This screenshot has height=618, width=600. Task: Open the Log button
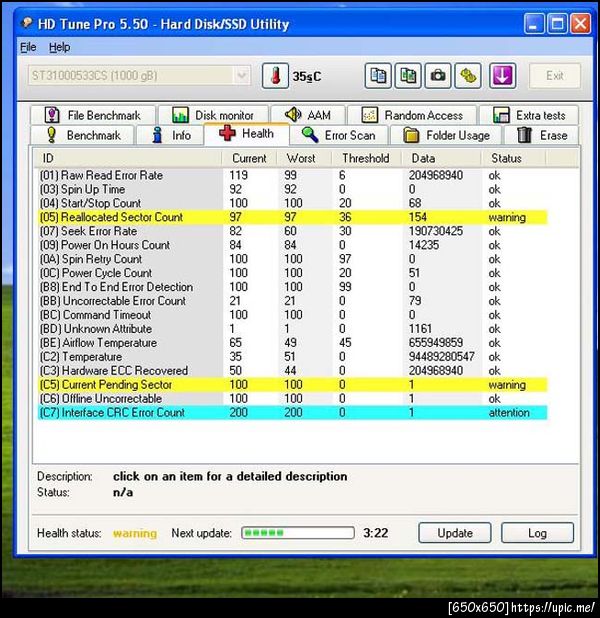[537, 533]
